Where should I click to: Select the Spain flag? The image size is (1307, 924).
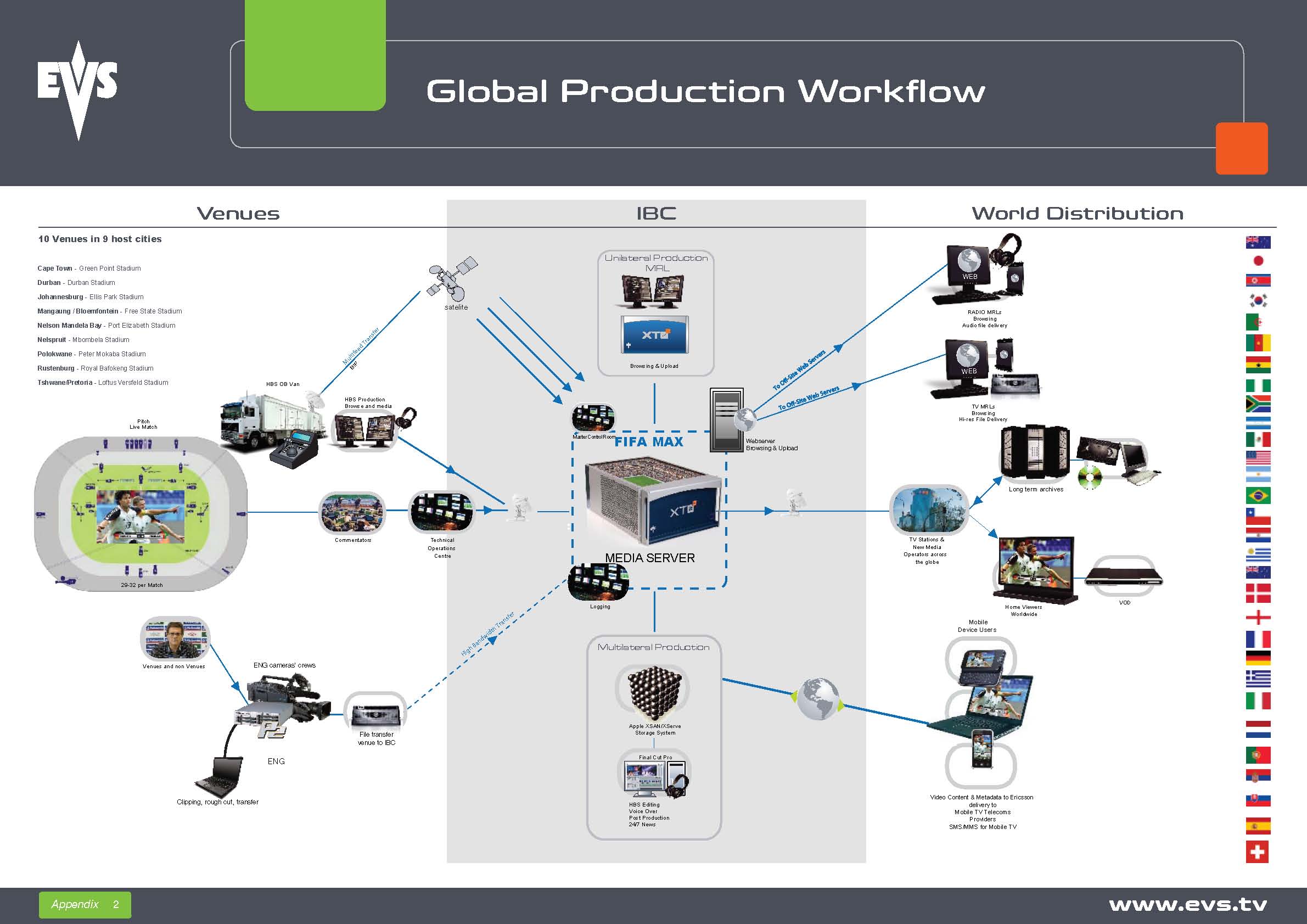pos(1258,826)
